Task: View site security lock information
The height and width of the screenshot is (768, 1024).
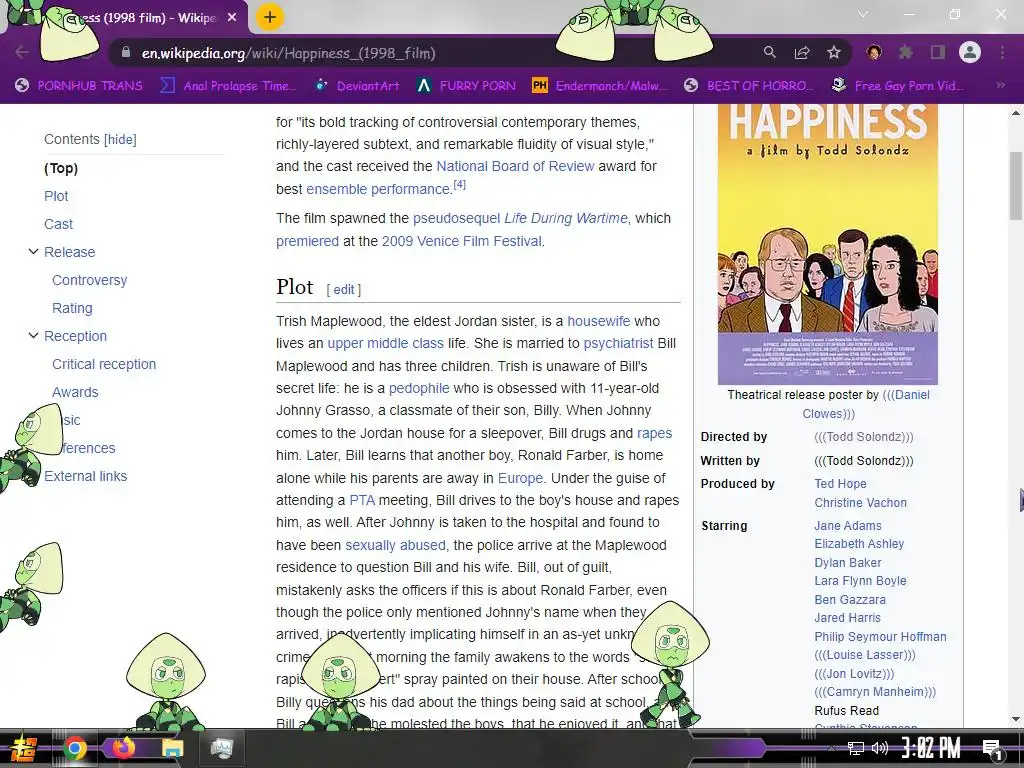Action: pos(126,53)
